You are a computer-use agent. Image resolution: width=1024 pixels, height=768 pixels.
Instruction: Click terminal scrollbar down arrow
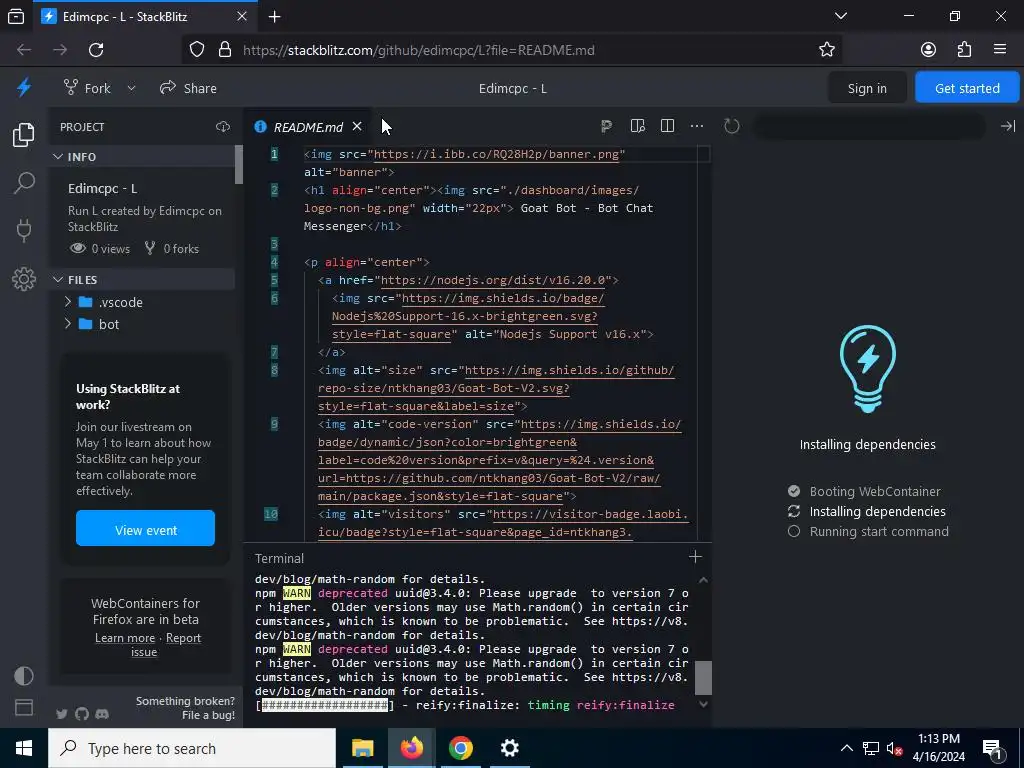pyautogui.click(x=703, y=704)
